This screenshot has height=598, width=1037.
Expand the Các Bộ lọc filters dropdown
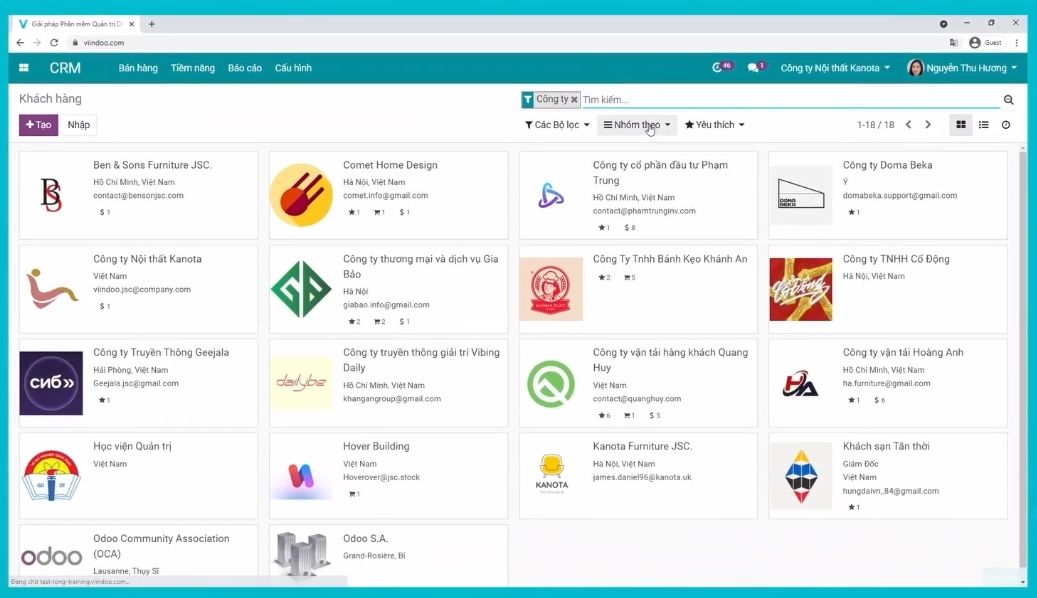pyautogui.click(x=557, y=124)
